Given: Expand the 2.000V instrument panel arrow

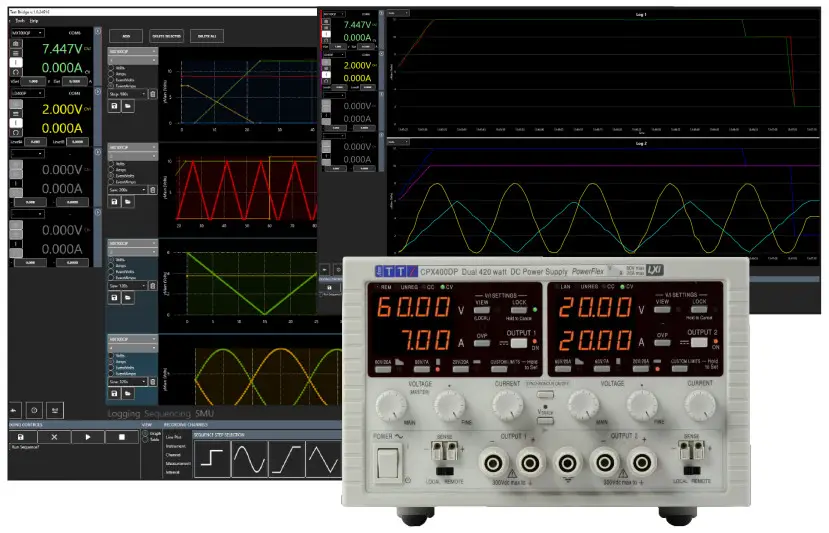Looking at the screenshot, I should (x=98, y=91).
